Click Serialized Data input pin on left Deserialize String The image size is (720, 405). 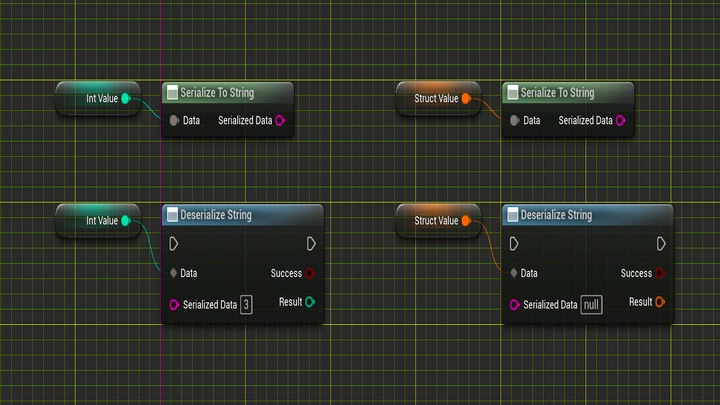(174, 304)
